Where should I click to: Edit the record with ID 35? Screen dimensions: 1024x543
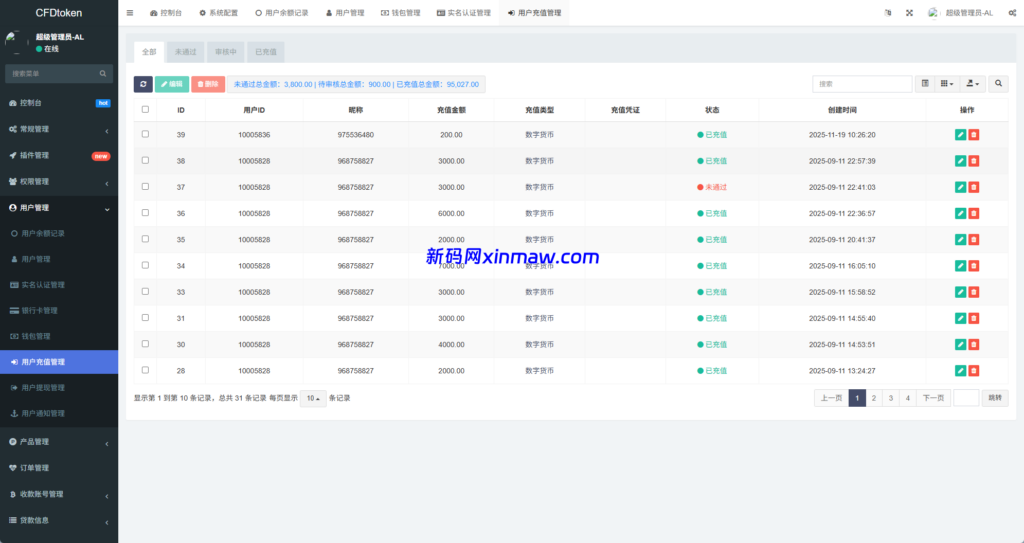[x=960, y=239]
